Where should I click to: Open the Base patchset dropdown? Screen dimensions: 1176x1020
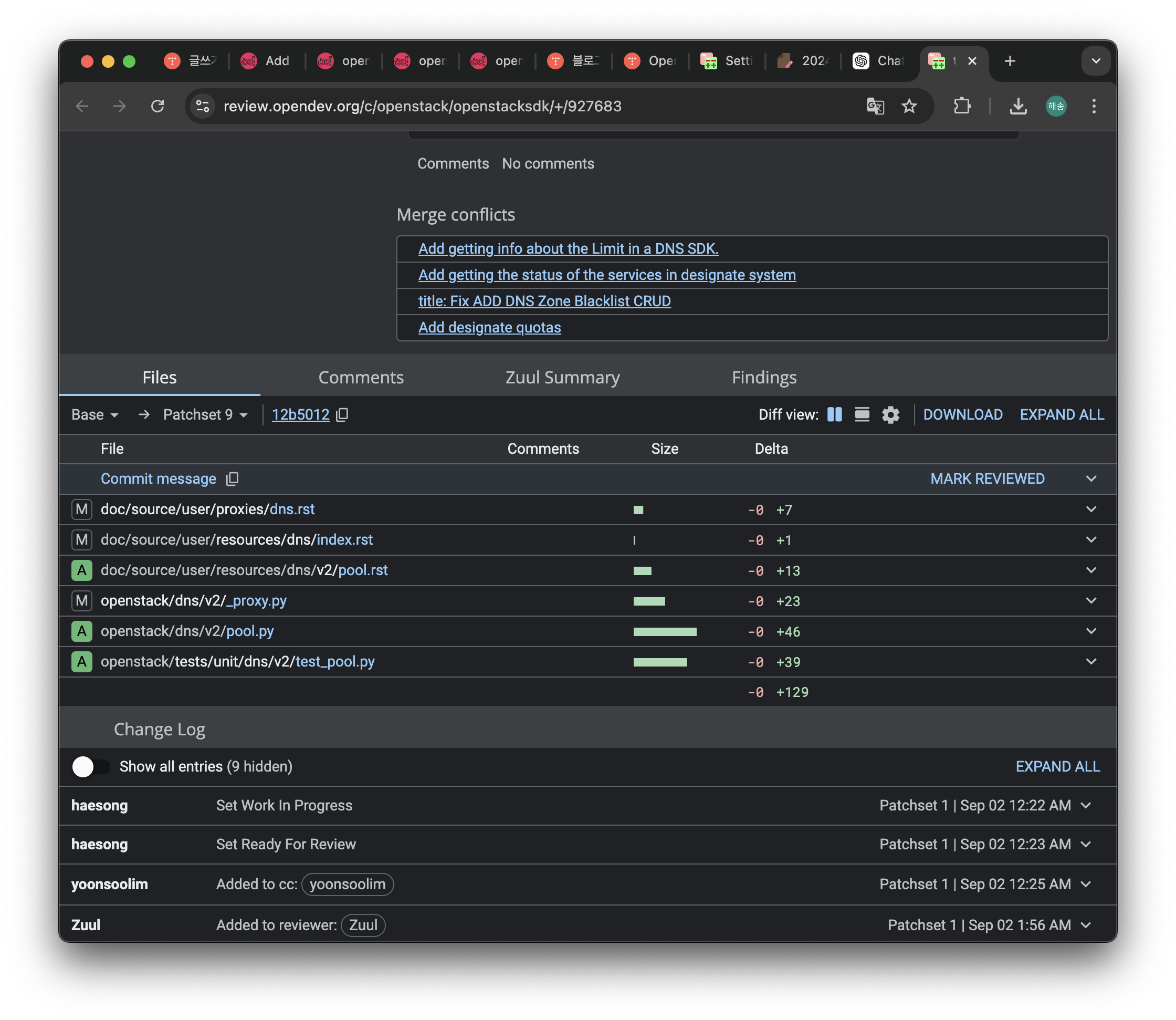pos(95,415)
